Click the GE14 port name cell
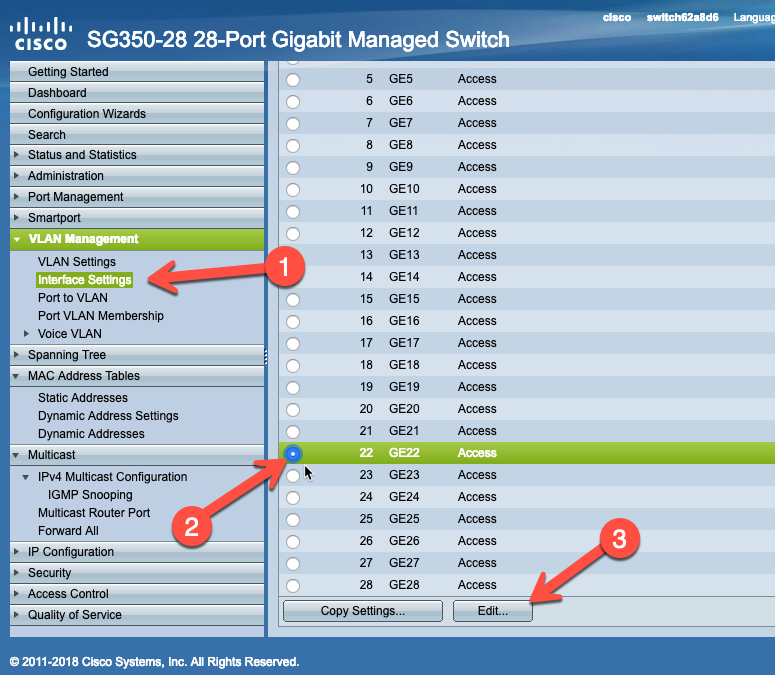This screenshot has width=775, height=675. (404, 277)
